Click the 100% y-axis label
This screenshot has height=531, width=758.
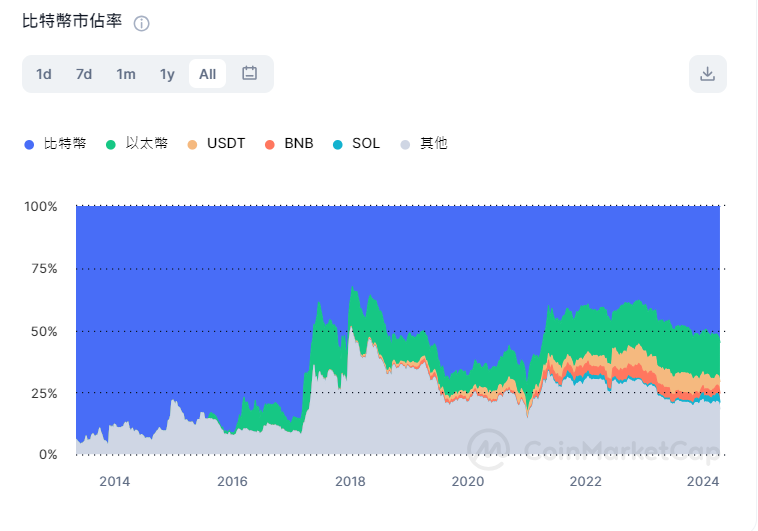41,206
